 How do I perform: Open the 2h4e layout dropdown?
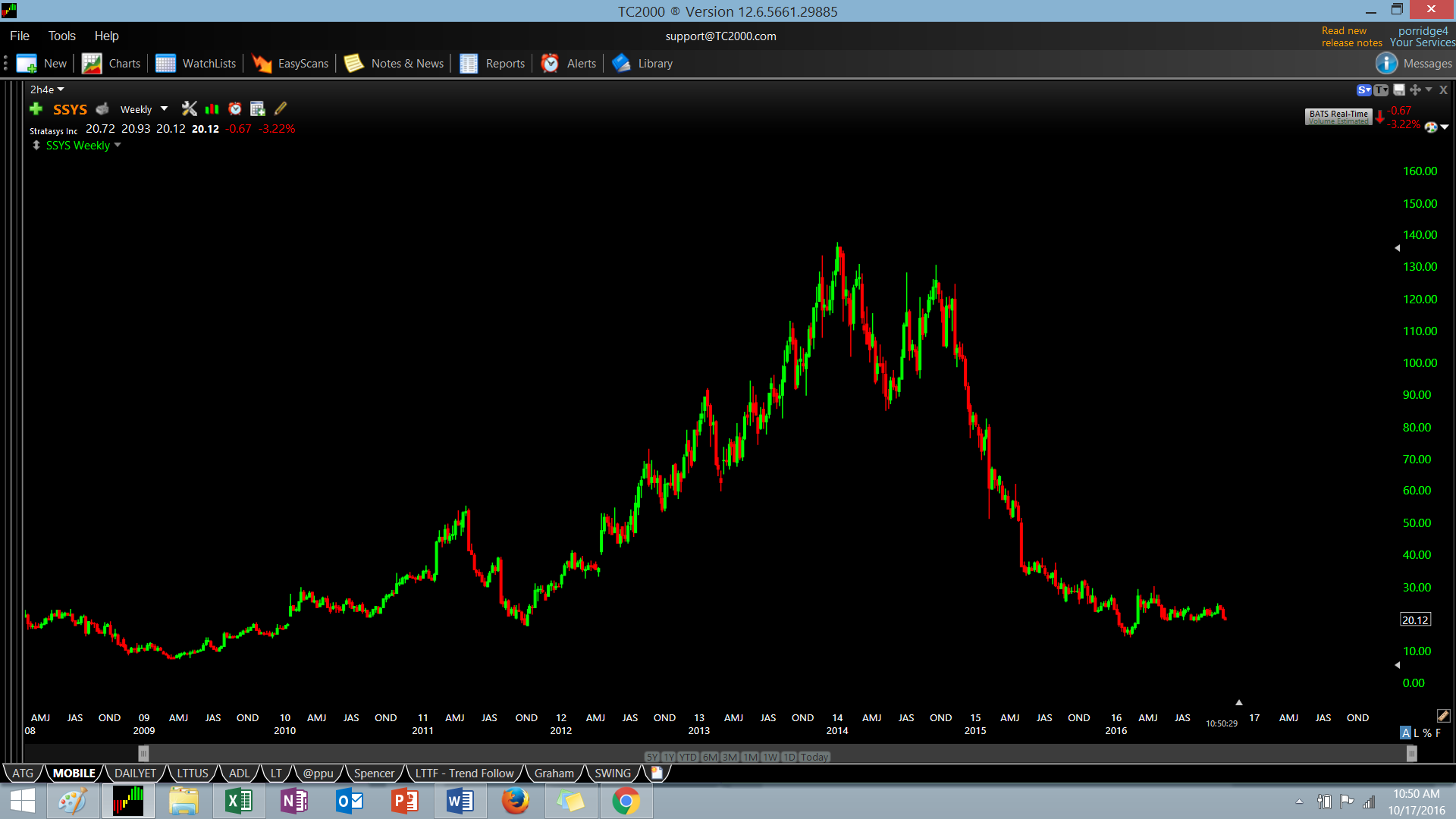coord(47,89)
